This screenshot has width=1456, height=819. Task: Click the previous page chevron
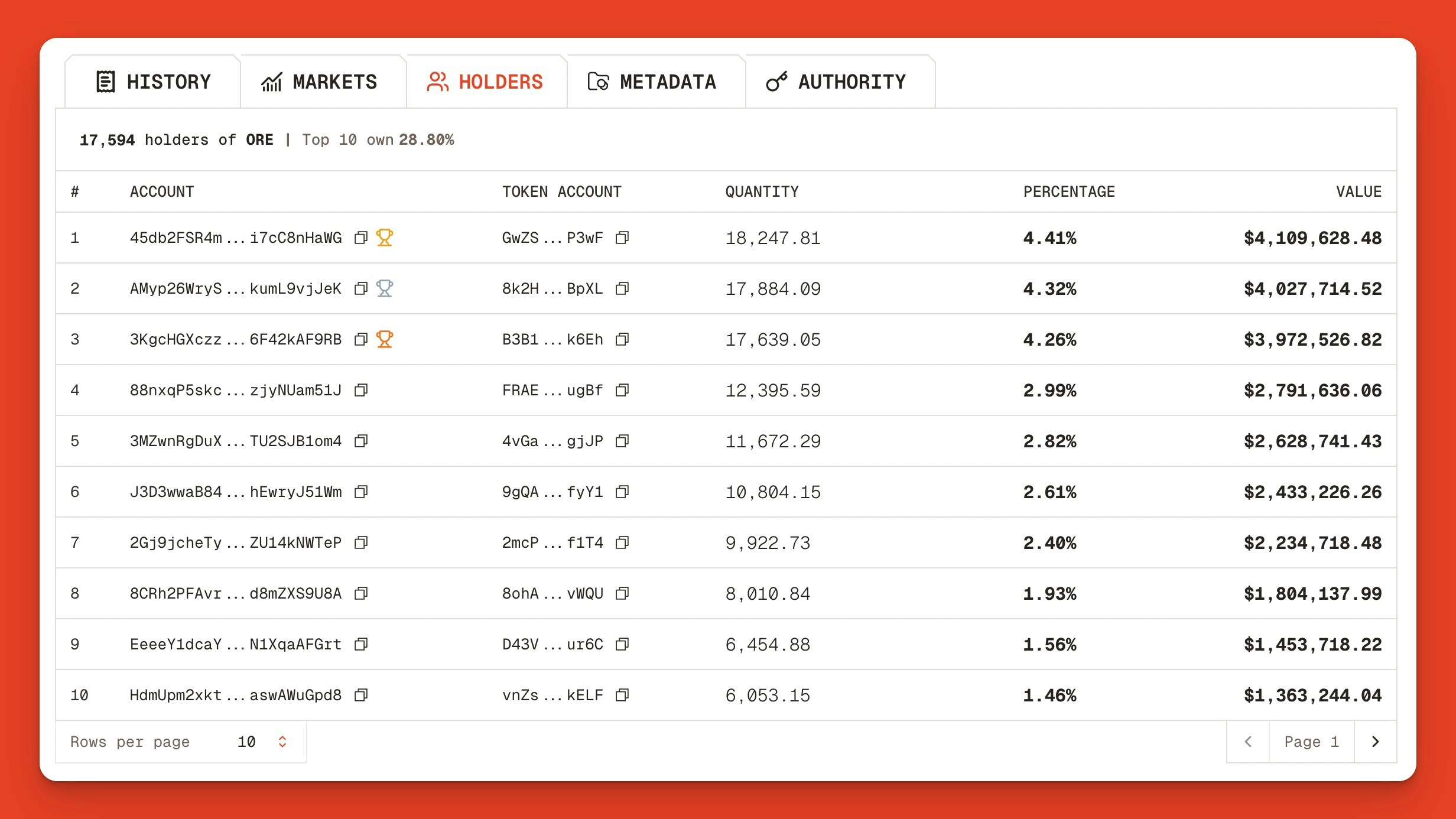click(1247, 742)
